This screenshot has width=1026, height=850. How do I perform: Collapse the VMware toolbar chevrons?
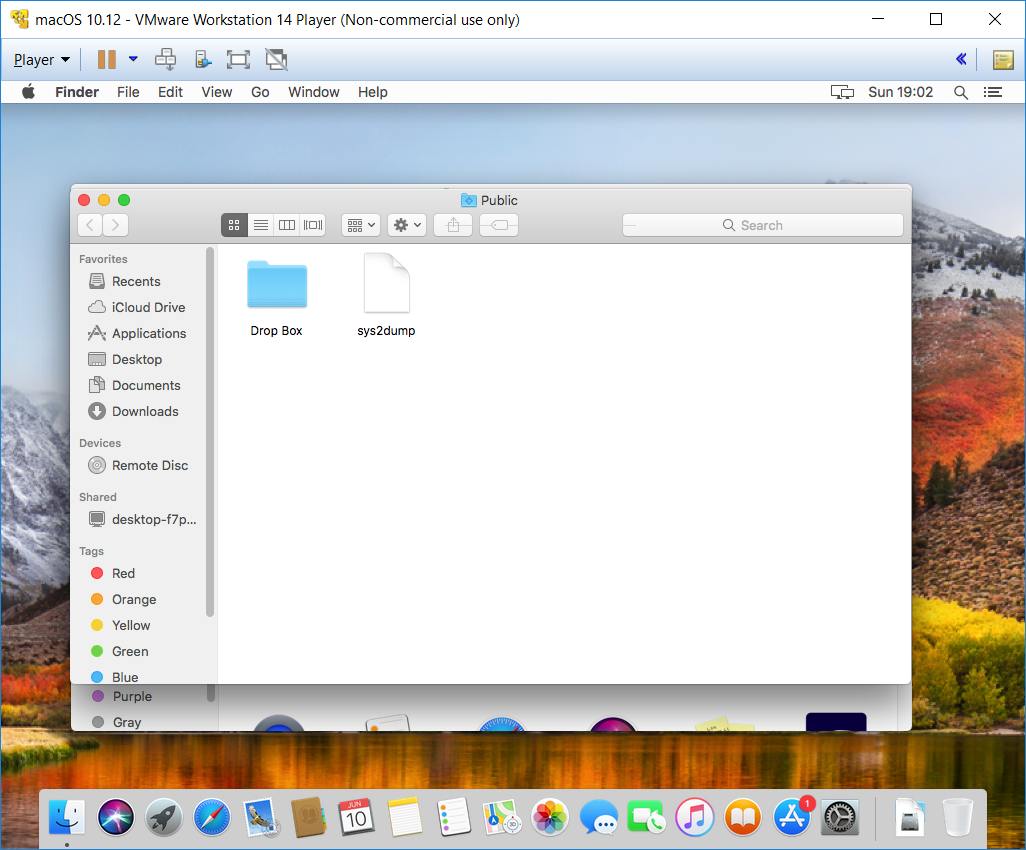(961, 60)
